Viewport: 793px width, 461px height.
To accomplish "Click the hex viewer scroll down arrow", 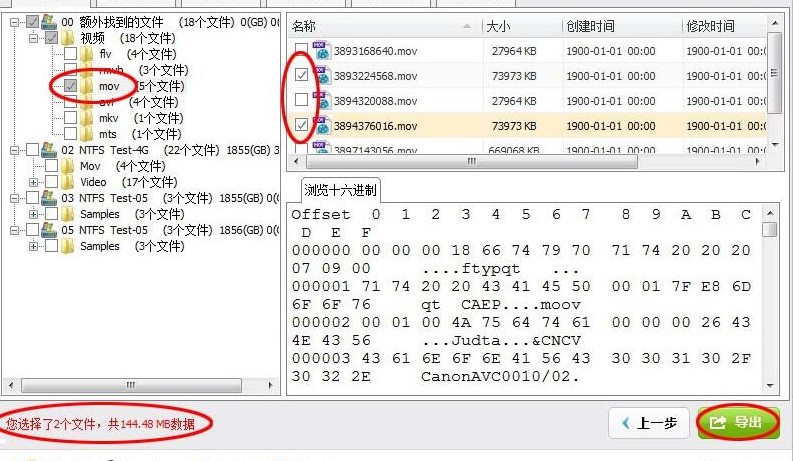I will [x=770, y=386].
